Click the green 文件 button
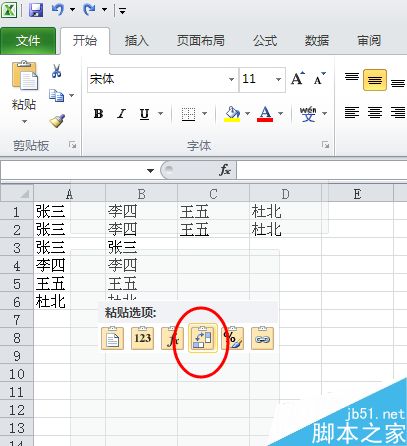Image resolution: width=407 pixels, height=446 pixels. (x=28, y=41)
